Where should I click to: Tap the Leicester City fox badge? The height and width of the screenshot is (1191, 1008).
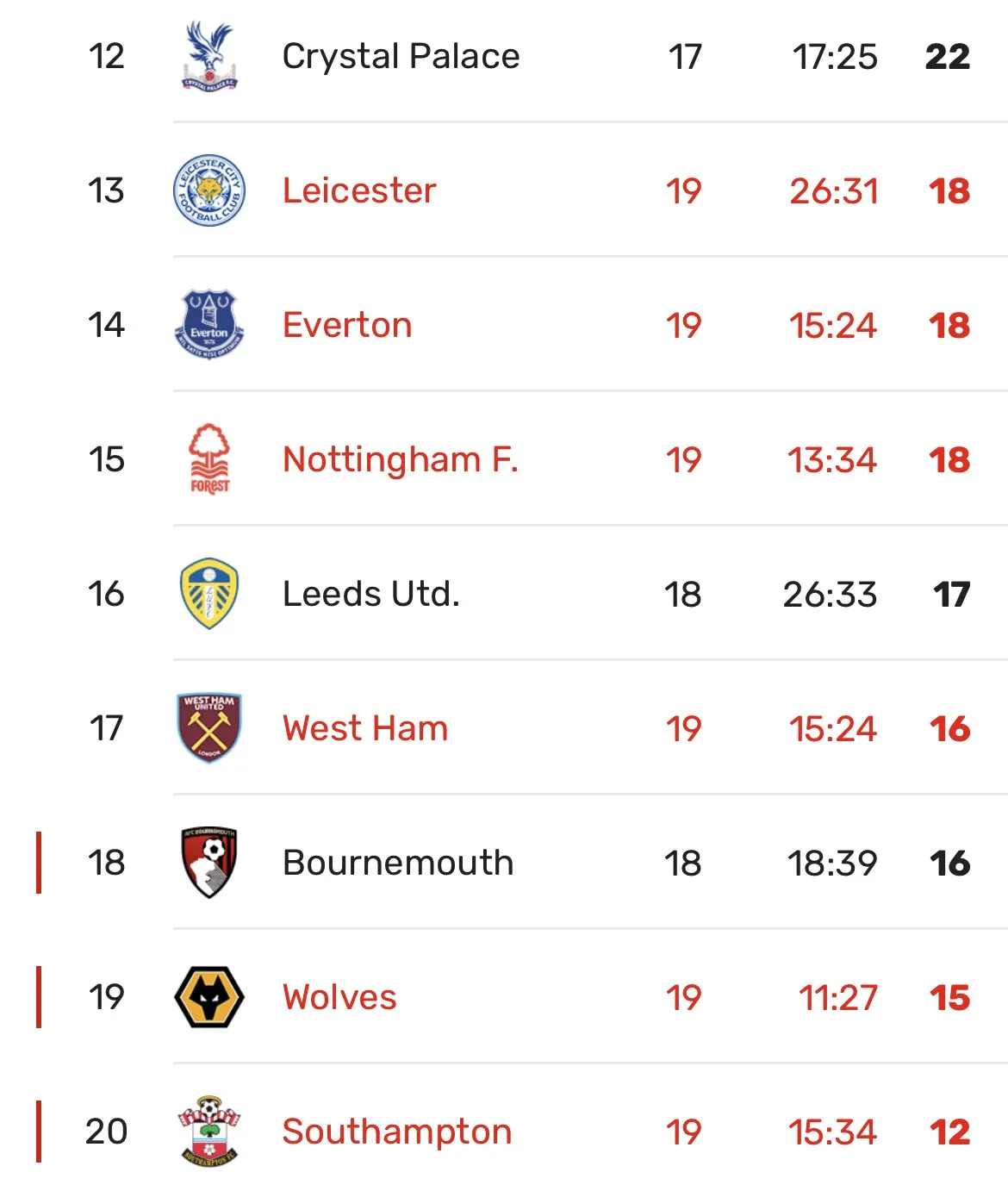click(x=209, y=190)
